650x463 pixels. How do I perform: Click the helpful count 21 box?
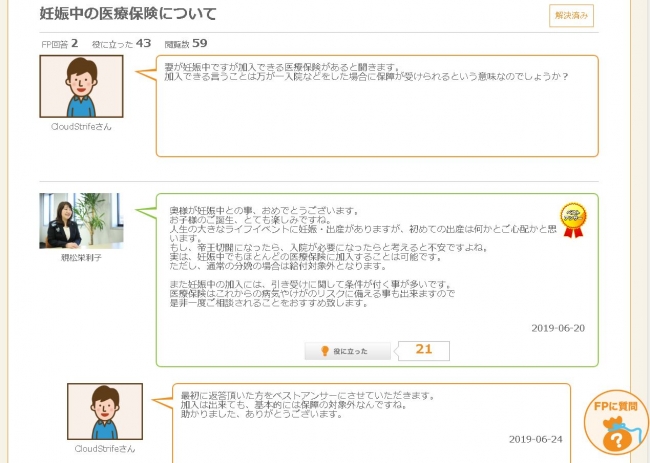pos(424,351)
